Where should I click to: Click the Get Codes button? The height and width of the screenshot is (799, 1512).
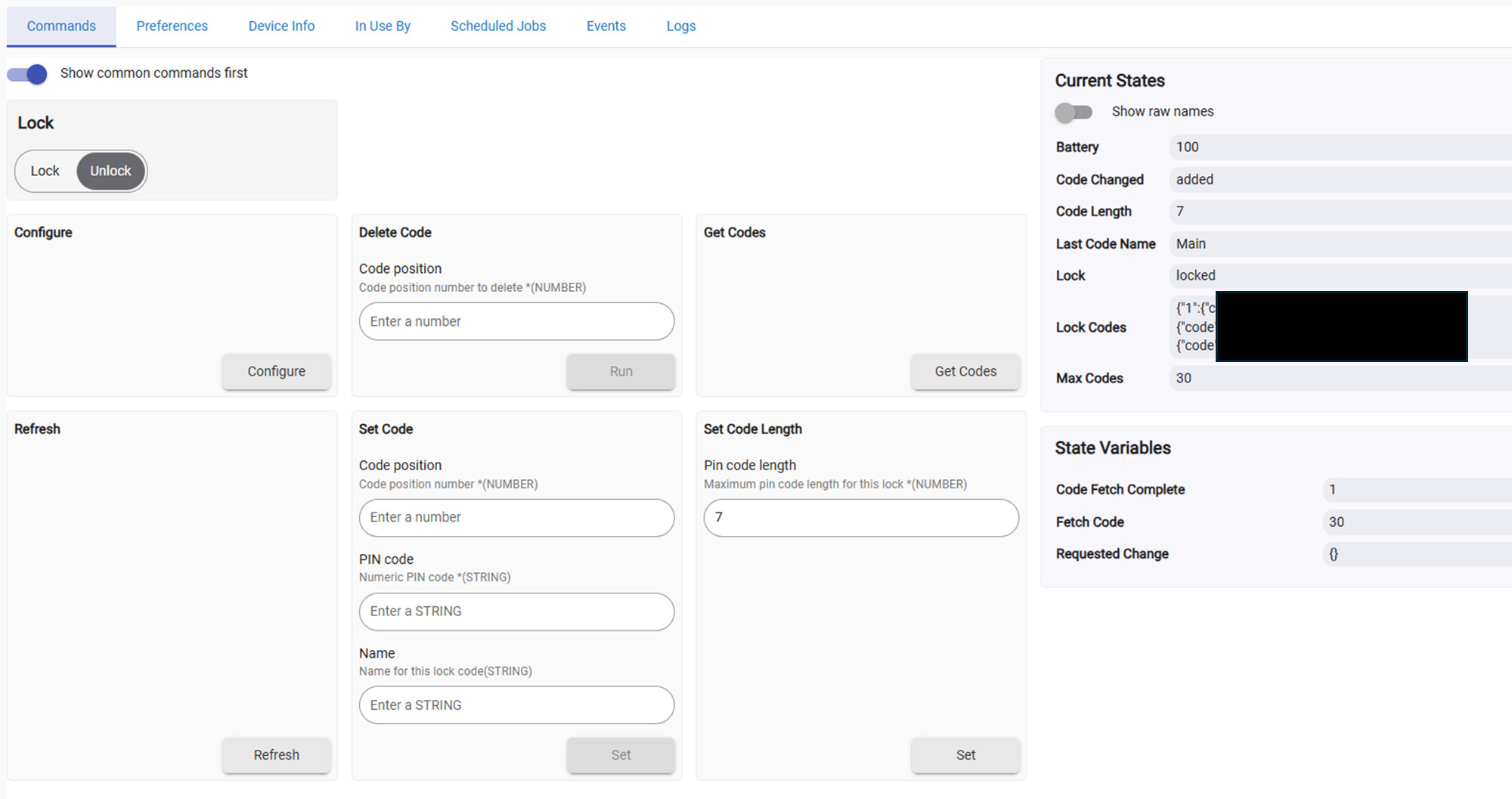tap(965, 371)
